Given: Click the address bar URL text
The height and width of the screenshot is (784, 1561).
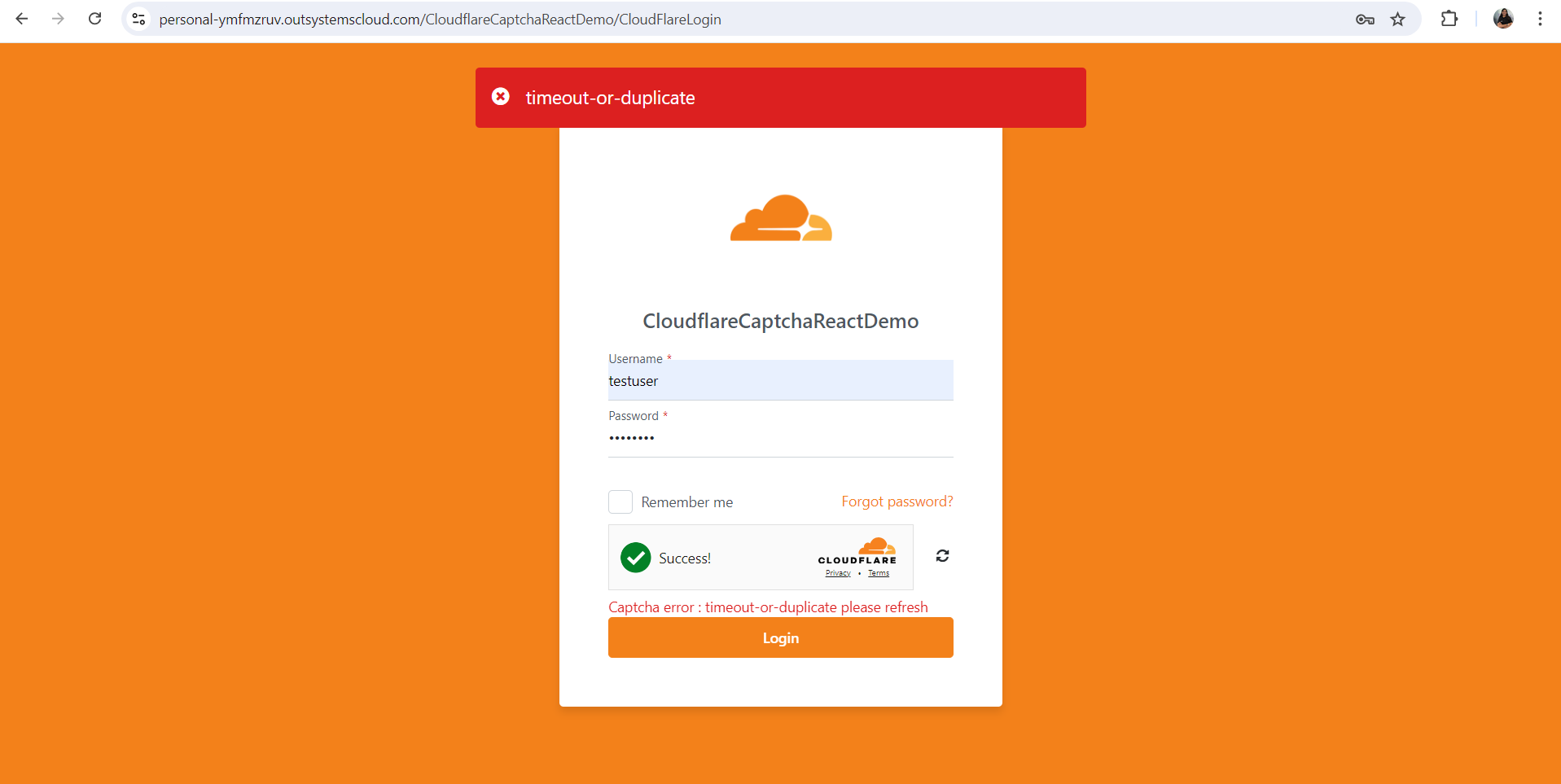Looking at the screenshot, I should 440,20.
